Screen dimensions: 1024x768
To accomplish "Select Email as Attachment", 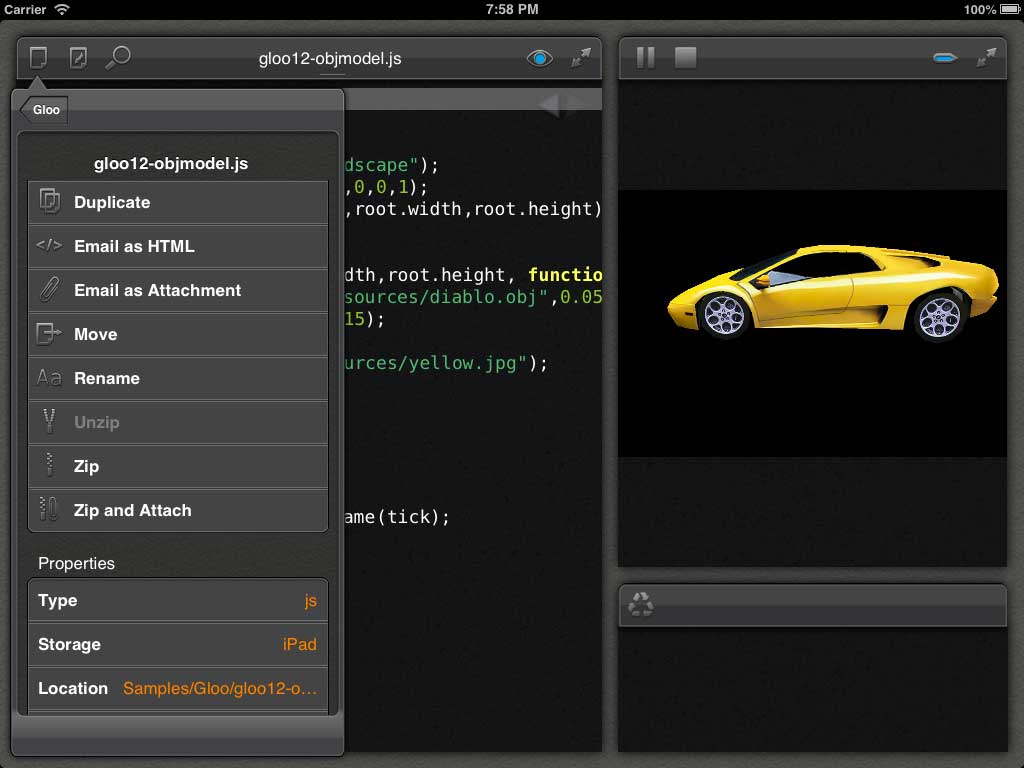I will click(x=178, y=290).
